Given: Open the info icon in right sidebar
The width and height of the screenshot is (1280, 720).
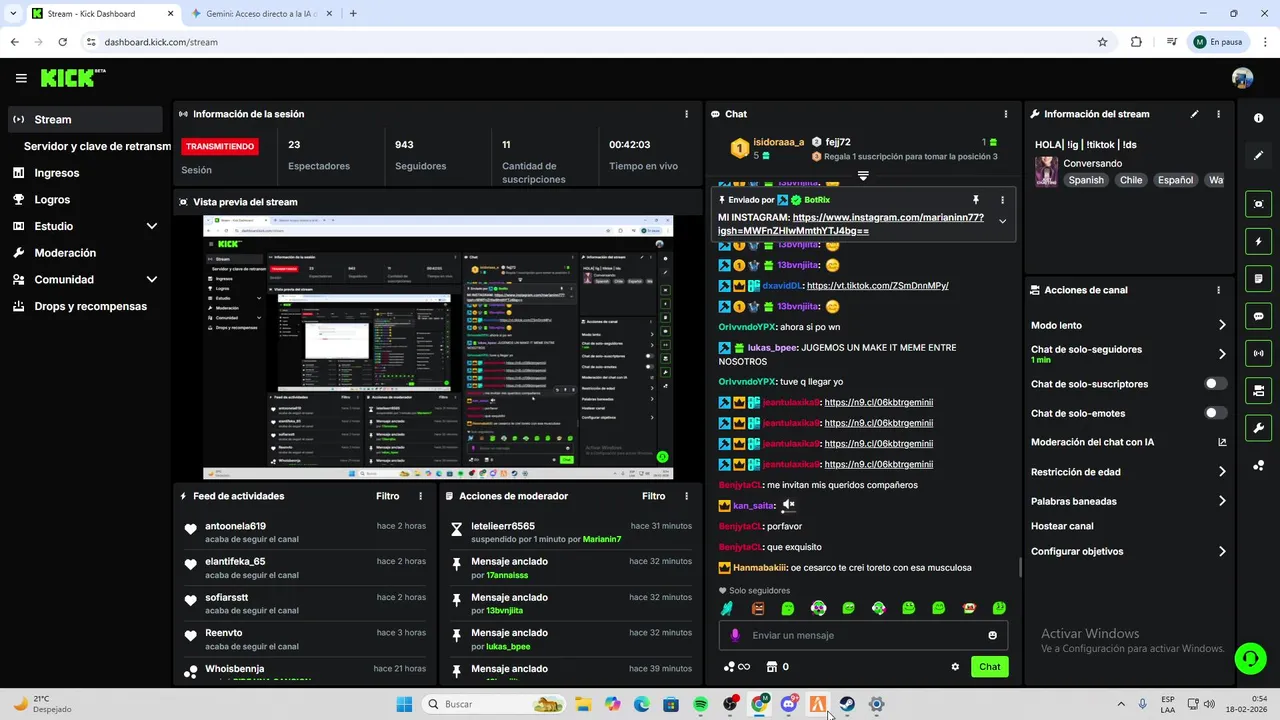Looking at the screenshot, I should (x=1258, y=118).
